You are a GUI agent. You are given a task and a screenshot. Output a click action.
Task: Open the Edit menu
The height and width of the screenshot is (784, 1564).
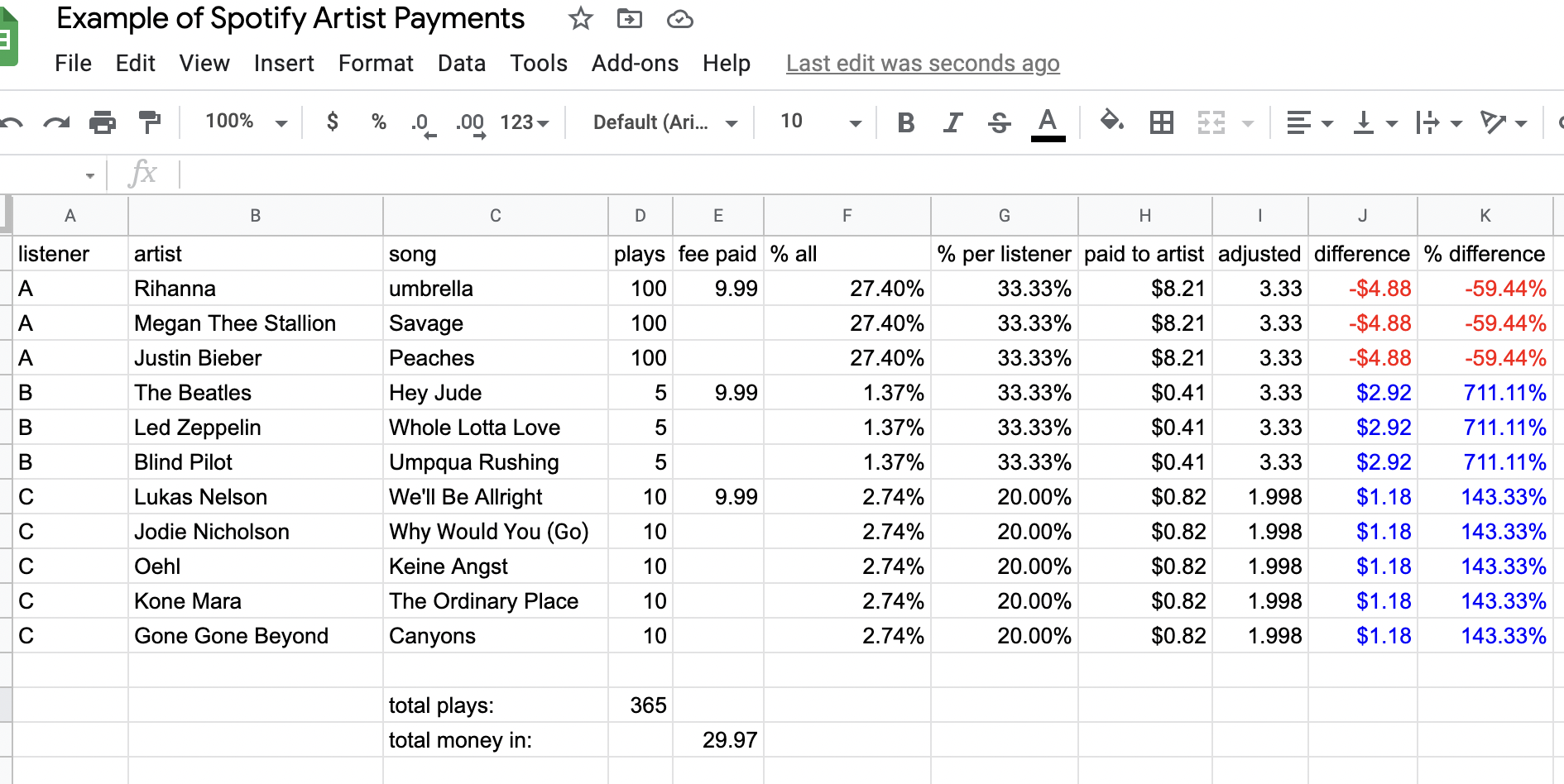pyautogui.click(x=136, y=64)
